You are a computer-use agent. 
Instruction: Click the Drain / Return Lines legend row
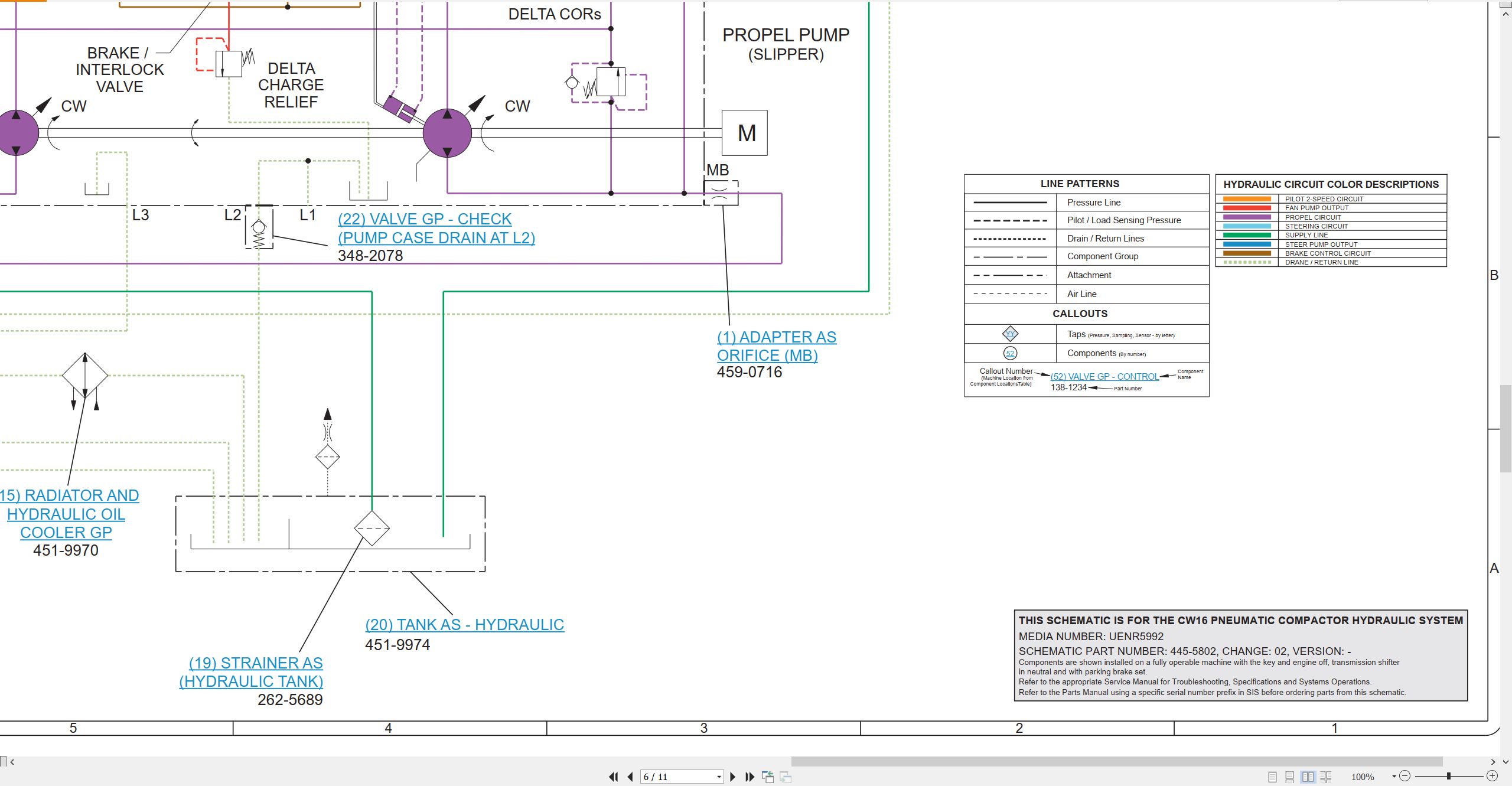pyautogui.click(x=1087, y=239)
